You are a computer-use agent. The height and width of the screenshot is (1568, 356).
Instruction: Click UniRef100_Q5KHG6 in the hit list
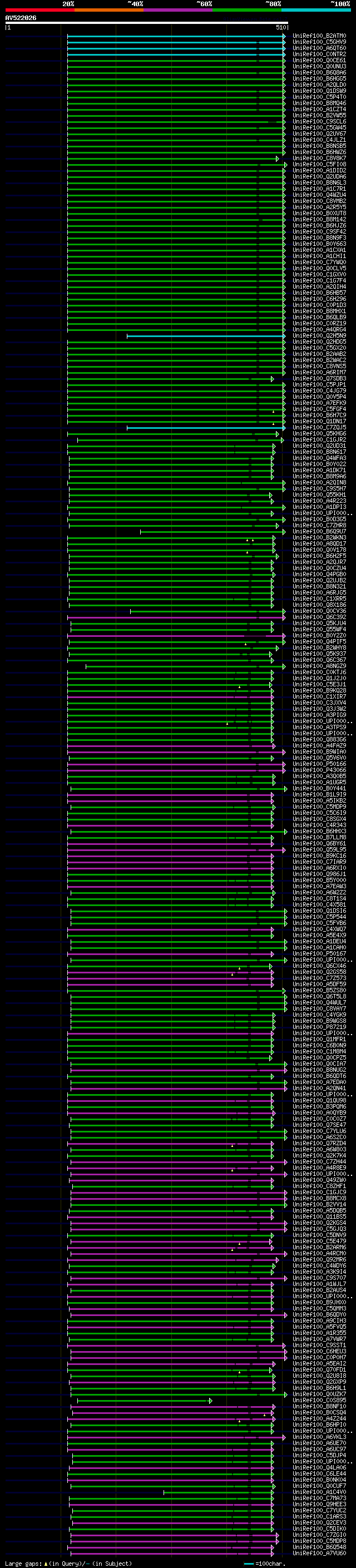click(x=319, y=433)
